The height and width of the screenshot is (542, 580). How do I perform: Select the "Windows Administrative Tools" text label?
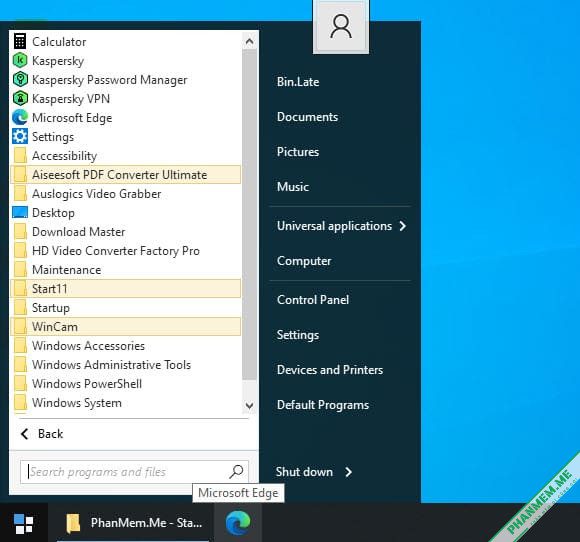coord(111,365)
